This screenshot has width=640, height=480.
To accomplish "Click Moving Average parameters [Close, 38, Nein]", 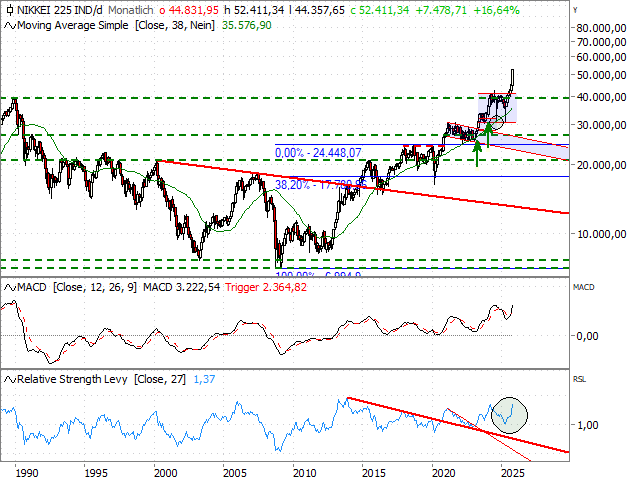I will [x=174, y=26].
